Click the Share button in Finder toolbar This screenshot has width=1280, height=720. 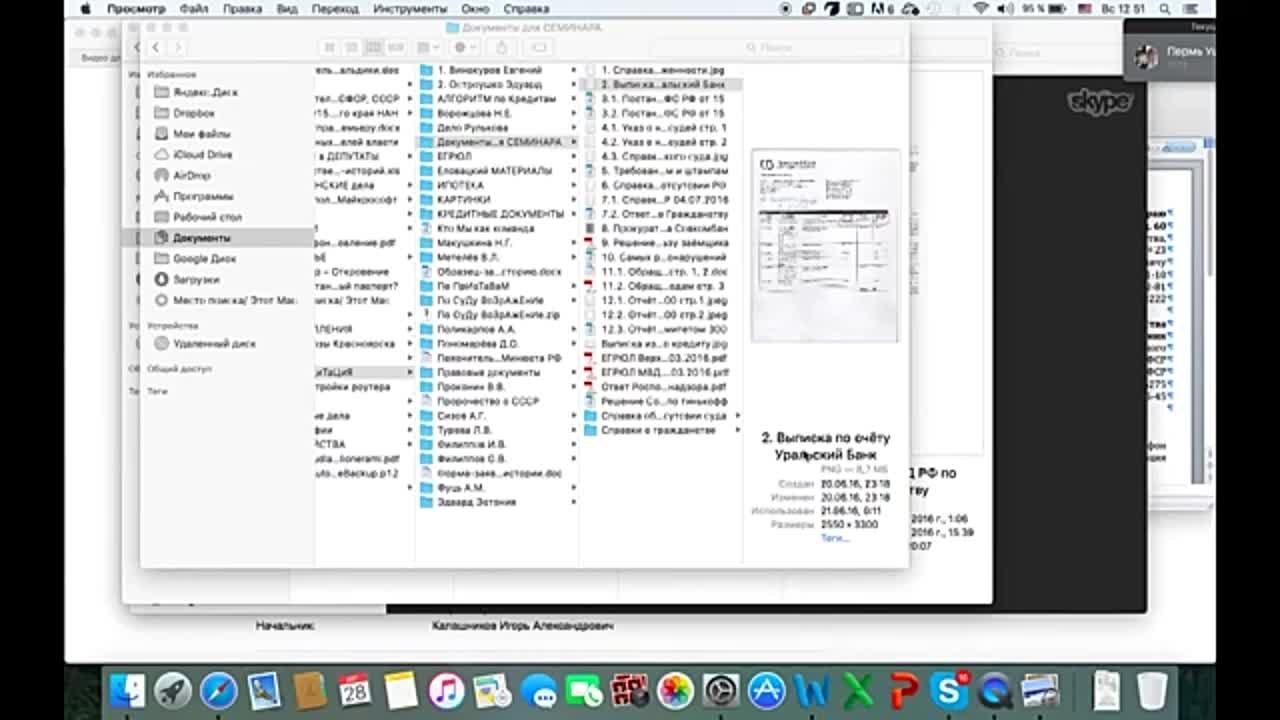502,47
